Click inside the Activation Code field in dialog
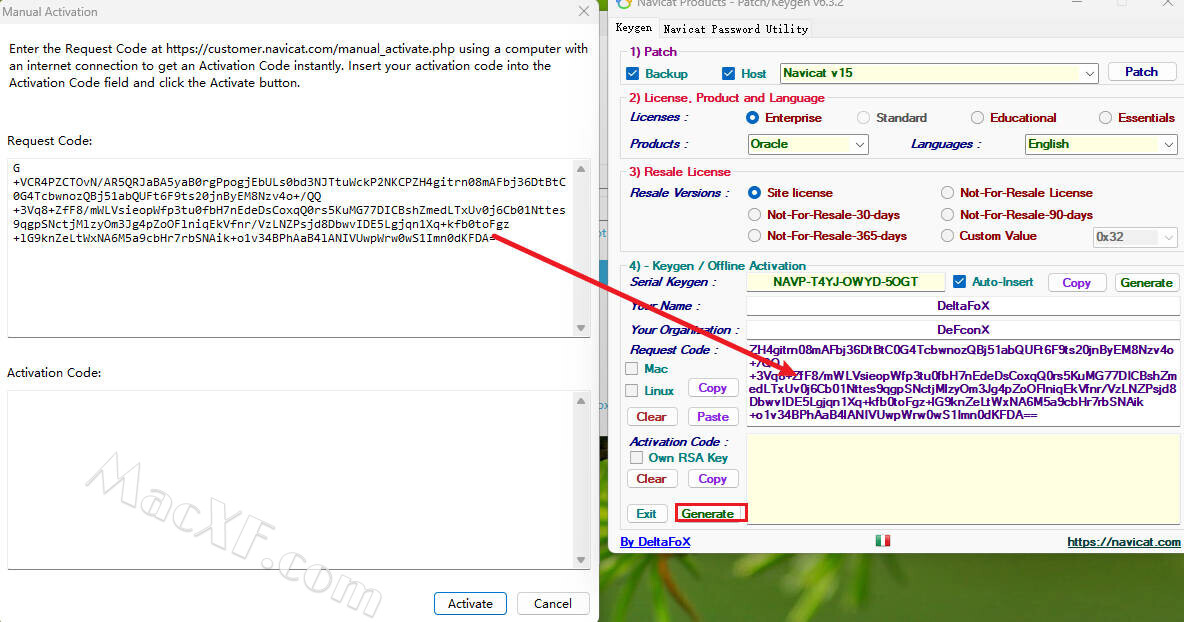 290,478
